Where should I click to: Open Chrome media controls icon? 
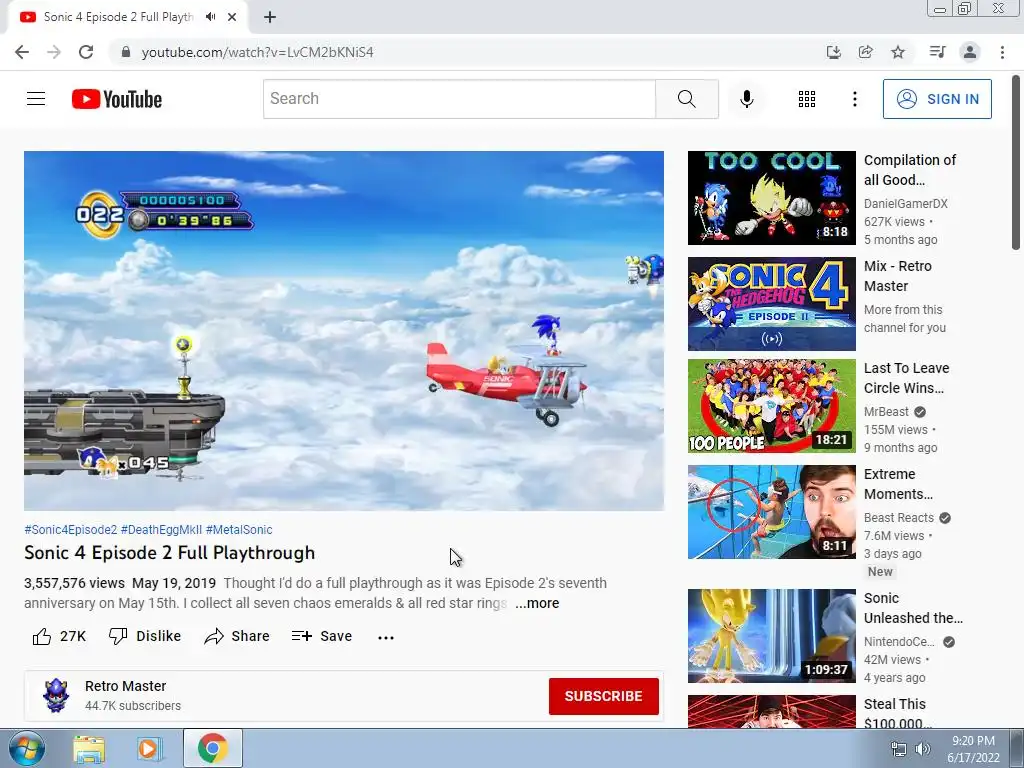[x=937, y=52]
